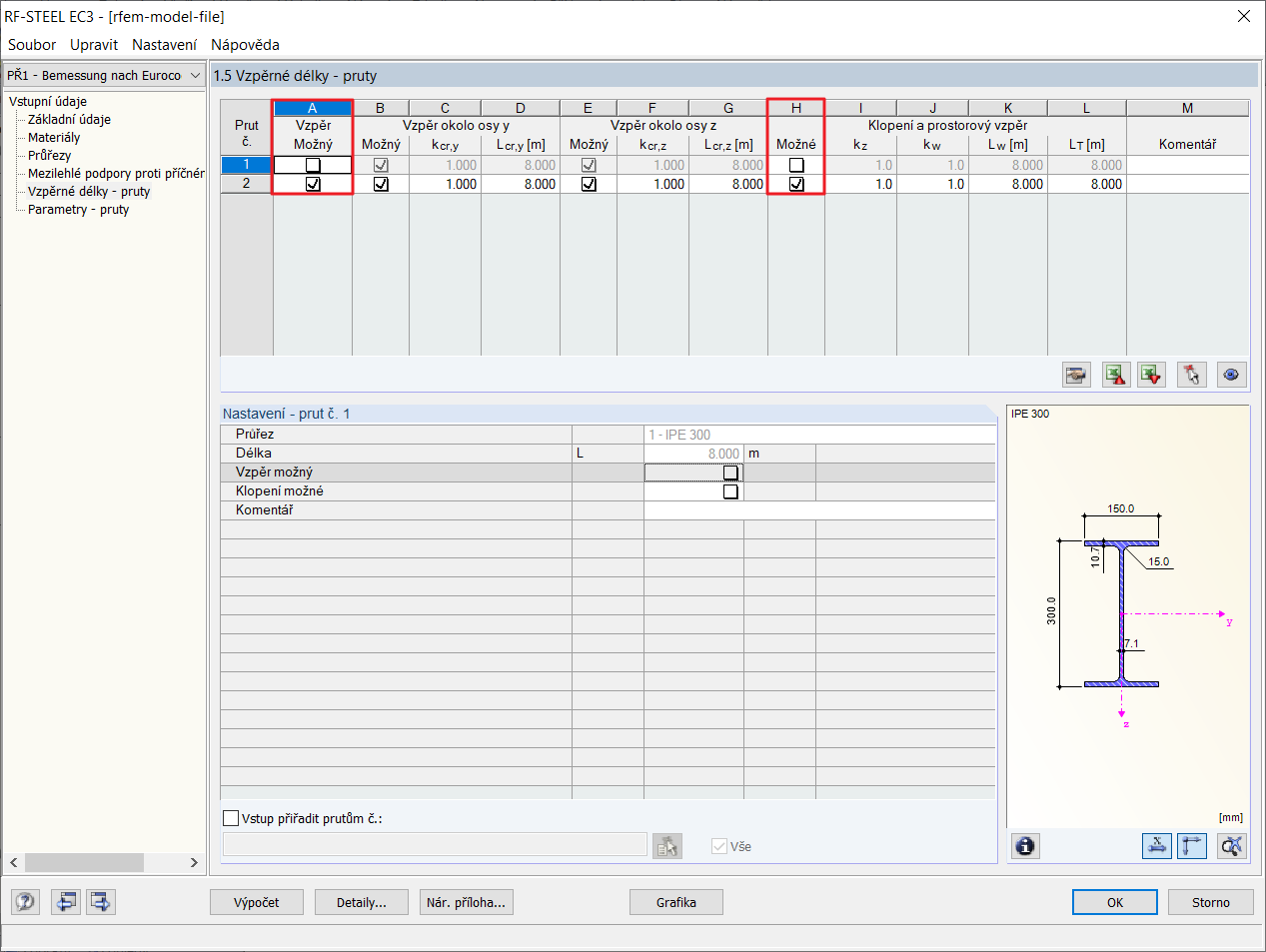Select row header 2 in the members table
The width and height of the screenshot is (1266, 952).
[247, 184]
